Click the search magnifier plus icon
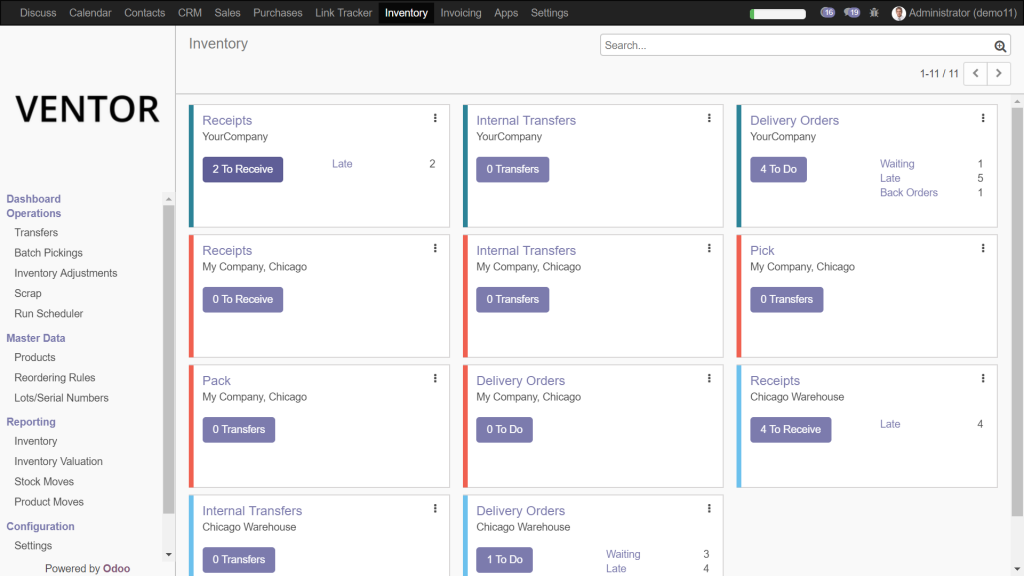The image size is (1024, 576). [1000, 46]
